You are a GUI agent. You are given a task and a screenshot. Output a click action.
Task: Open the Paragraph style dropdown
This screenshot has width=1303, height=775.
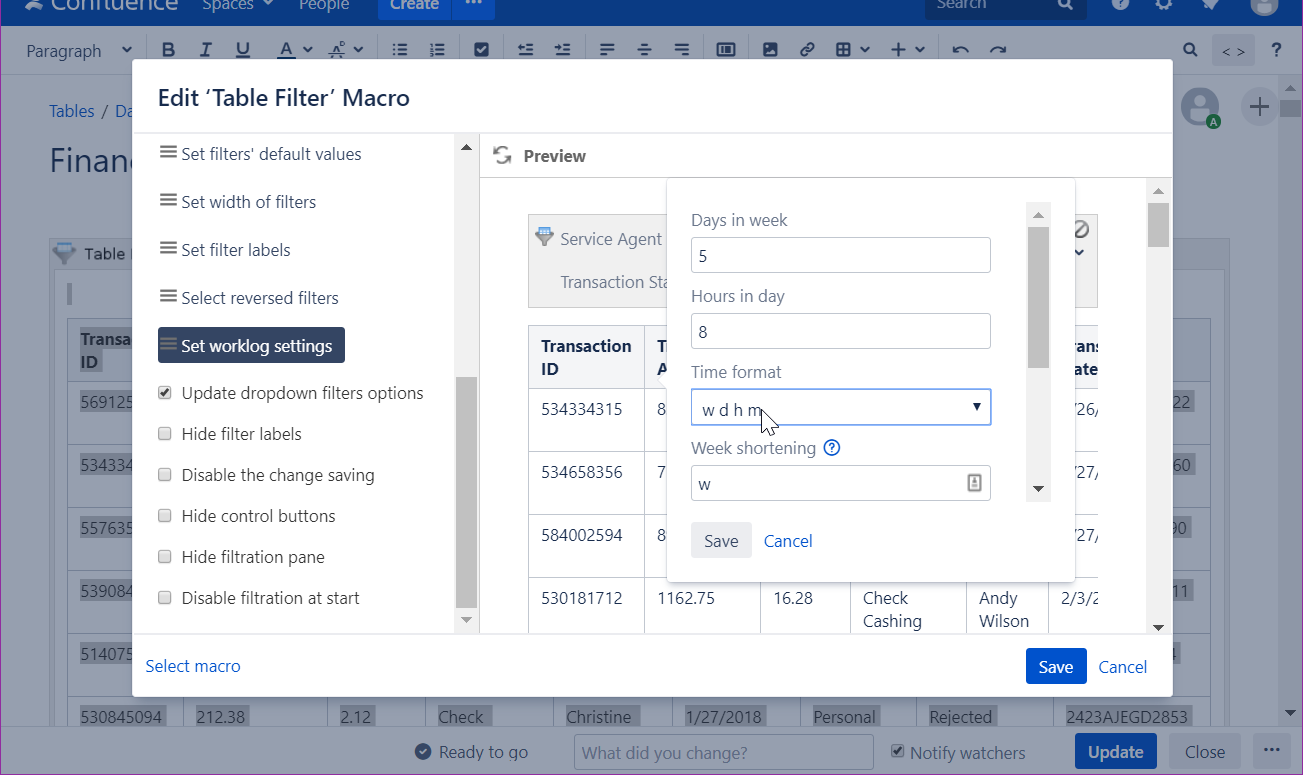pyautogui.click(x=79, y=50)
